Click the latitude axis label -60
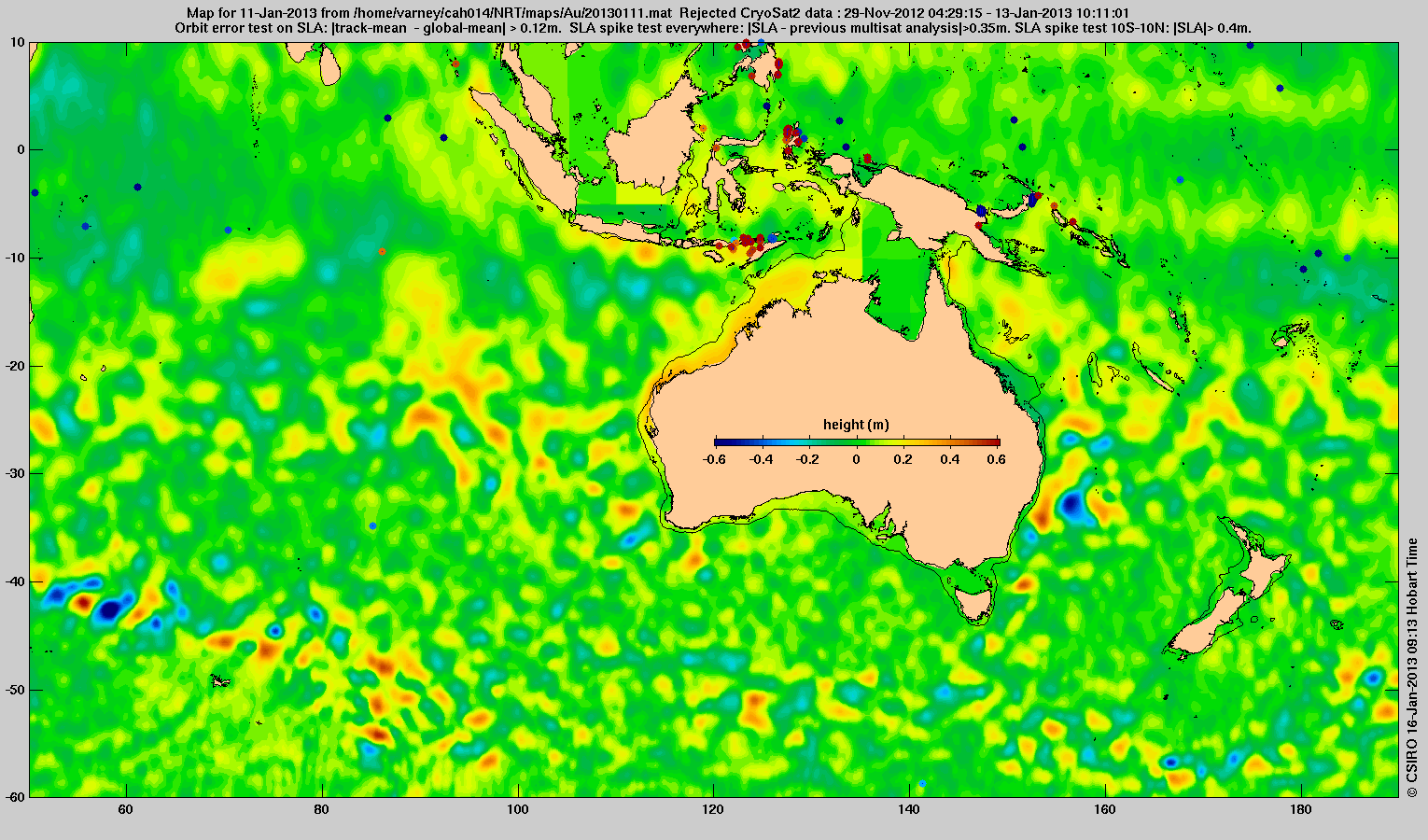The height and width of the screenshot is (840, 1428). coord(15,797)
